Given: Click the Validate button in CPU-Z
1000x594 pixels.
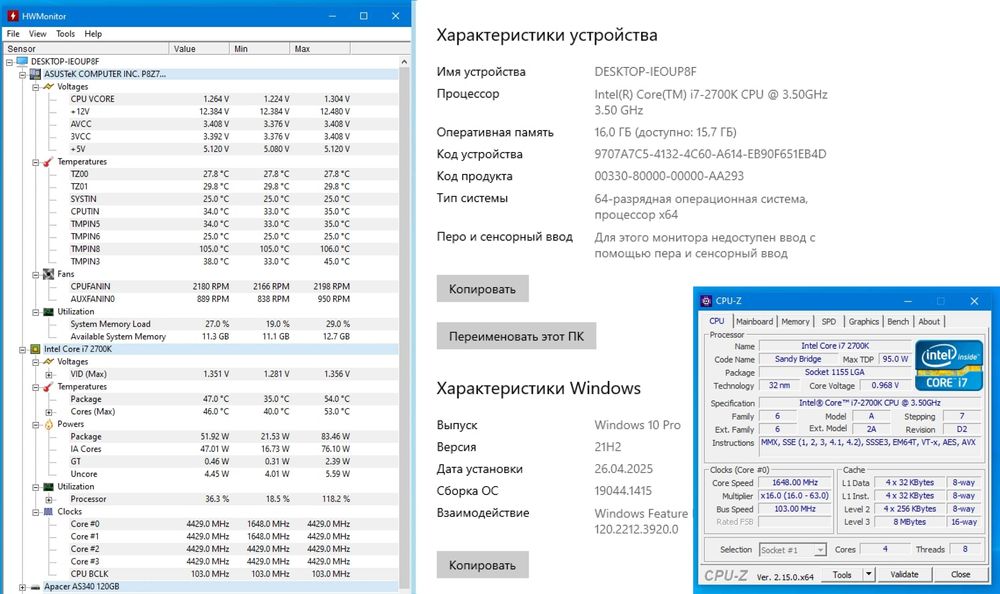Looking at the screenshot, I should coord(904,574).
